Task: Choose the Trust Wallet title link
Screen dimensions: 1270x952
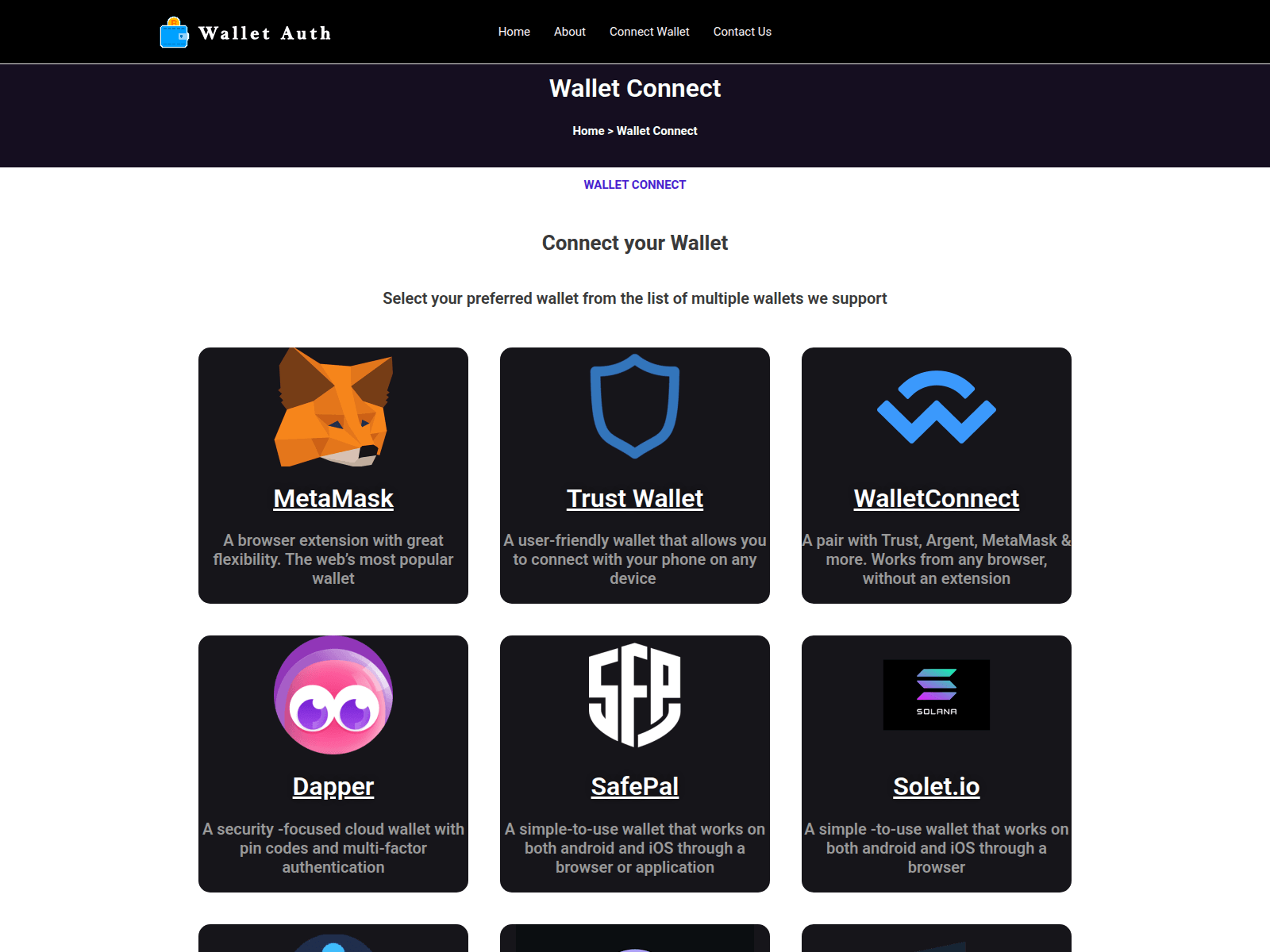Action: [x=635, y=498]
